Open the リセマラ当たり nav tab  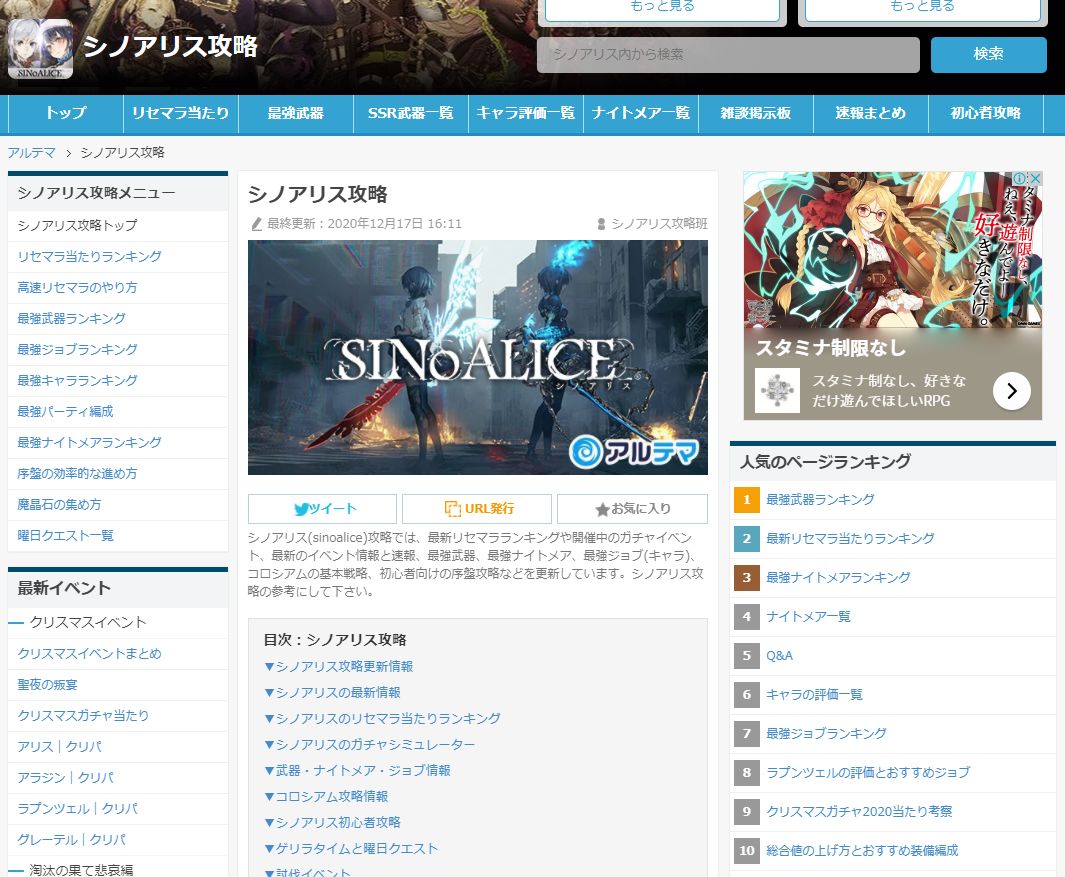[181, 113]
